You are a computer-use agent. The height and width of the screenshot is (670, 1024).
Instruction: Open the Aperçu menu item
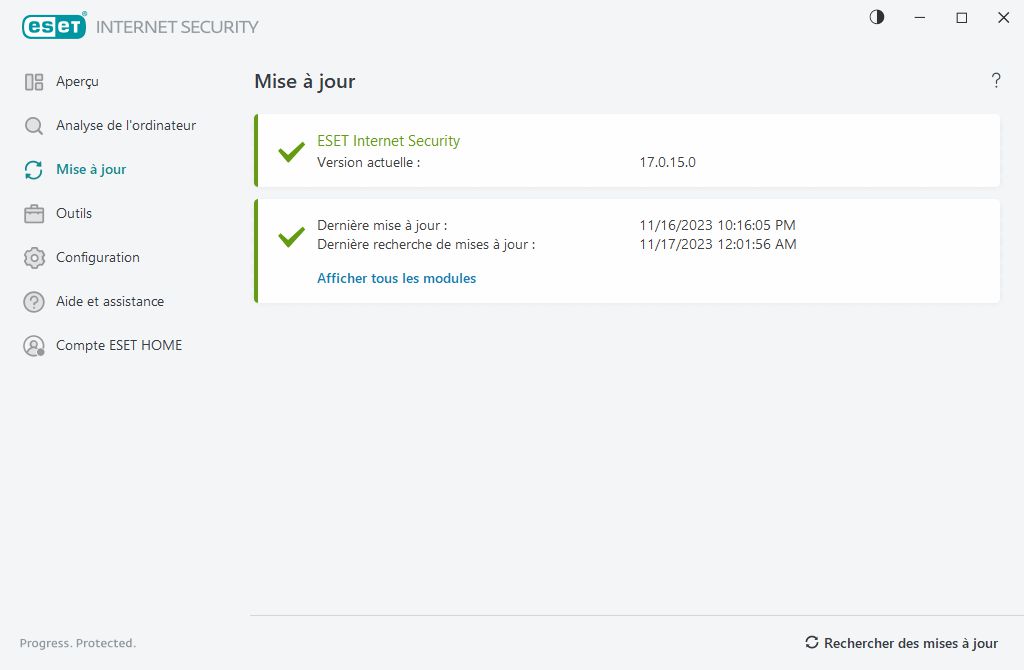tap(77, 82)
